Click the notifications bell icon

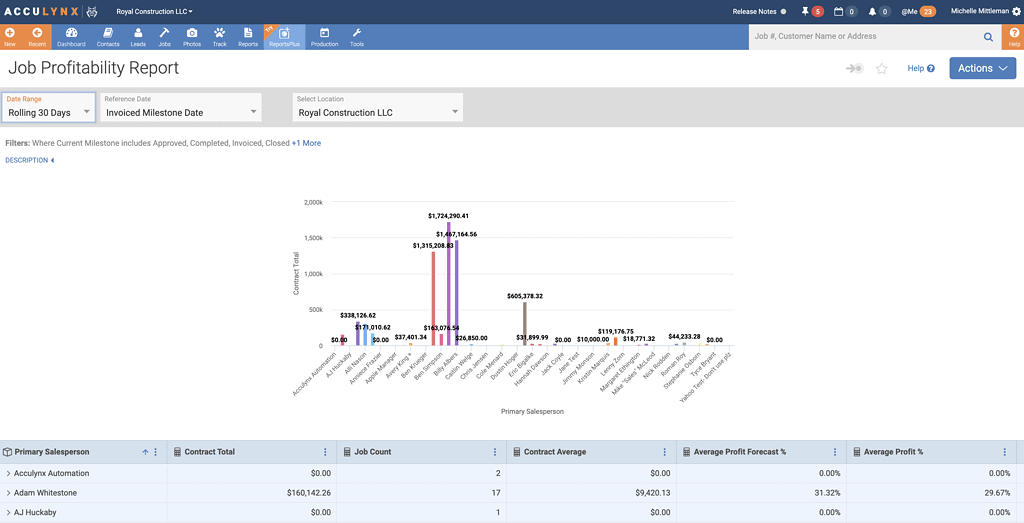[x=873, y=11]
